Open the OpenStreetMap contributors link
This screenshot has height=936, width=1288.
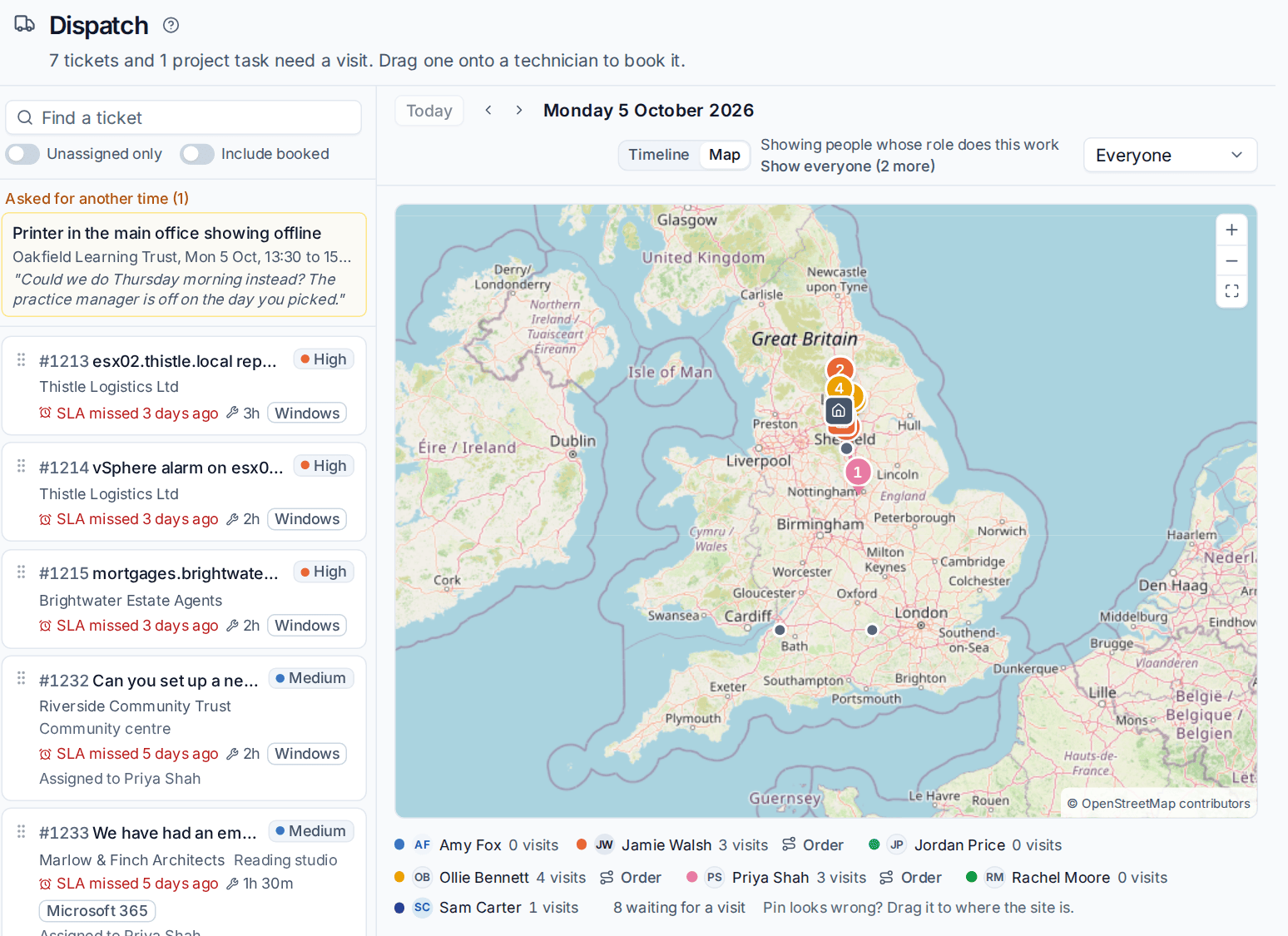[1159, 804]
